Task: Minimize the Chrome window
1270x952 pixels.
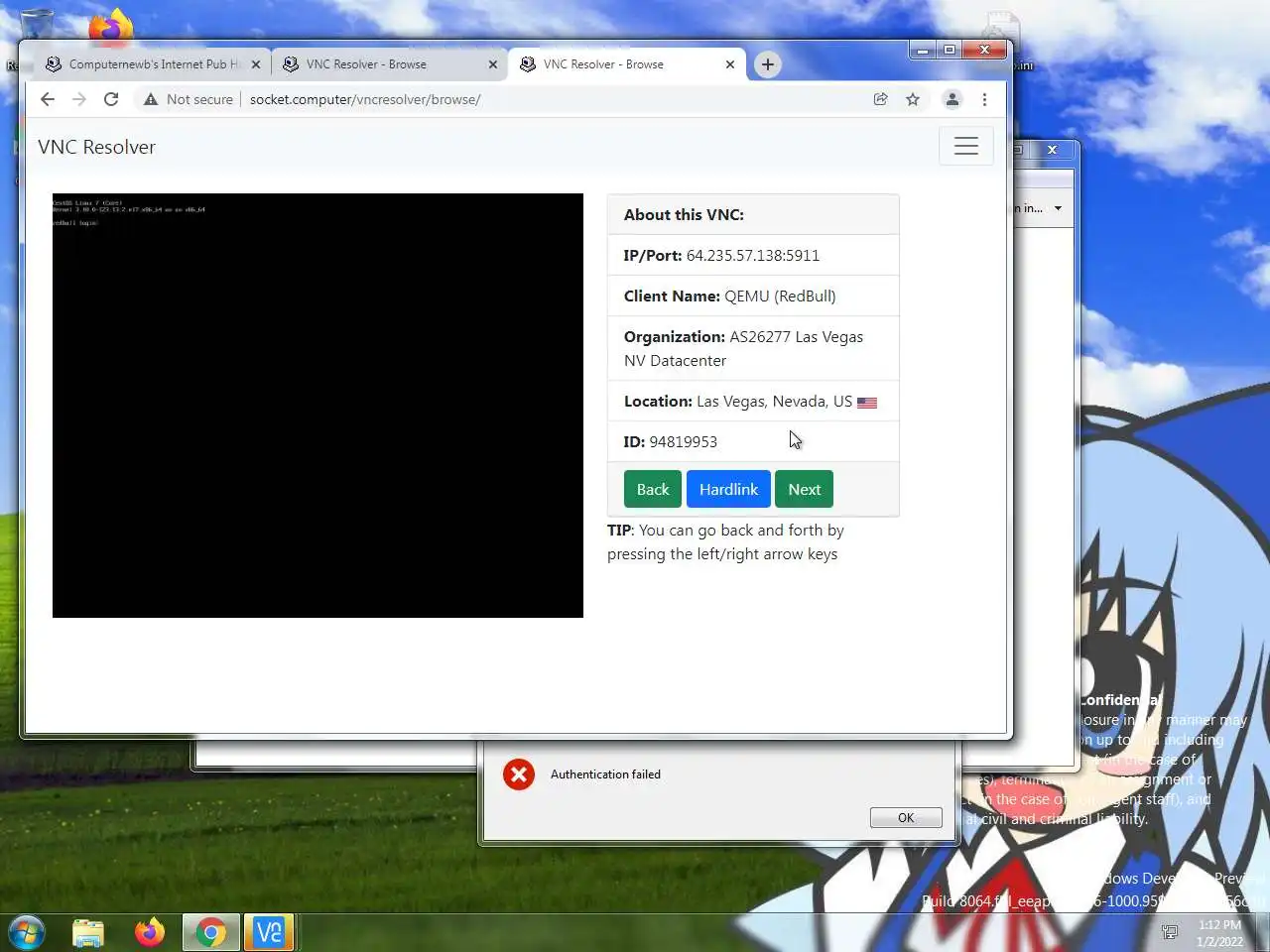Action: [923, 50]
